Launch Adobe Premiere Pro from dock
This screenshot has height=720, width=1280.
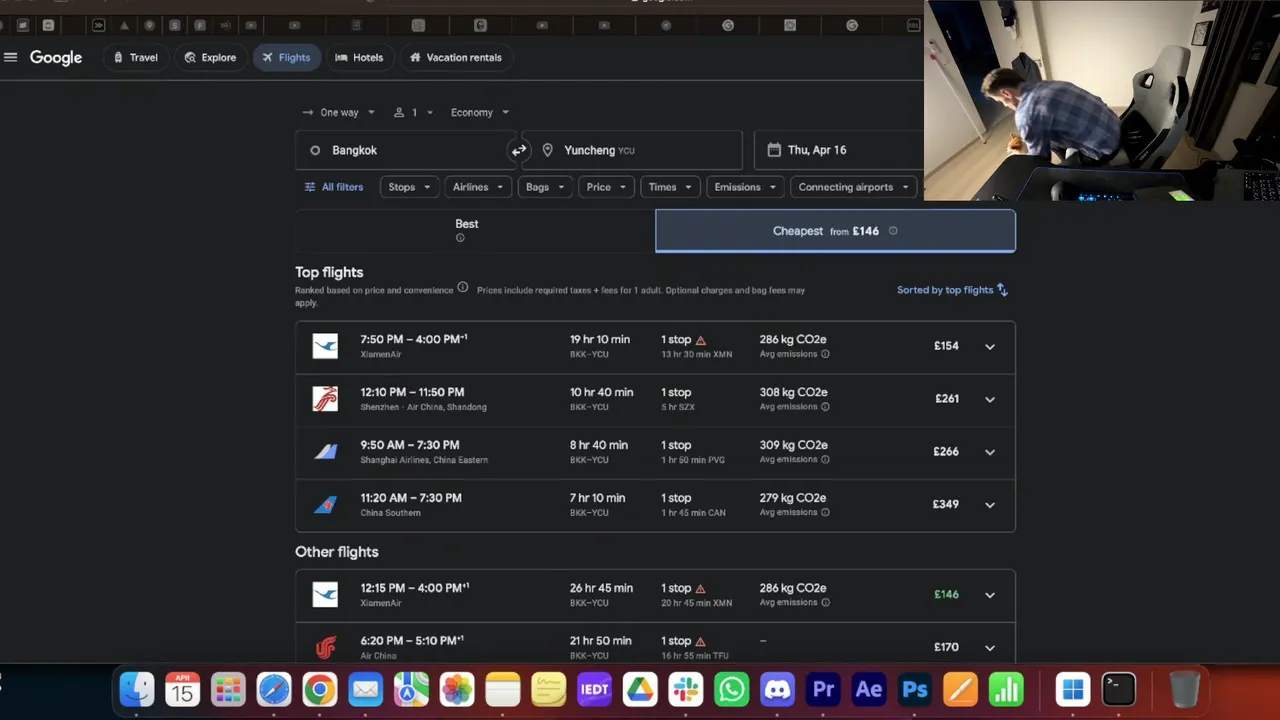(x=823, y=689)
